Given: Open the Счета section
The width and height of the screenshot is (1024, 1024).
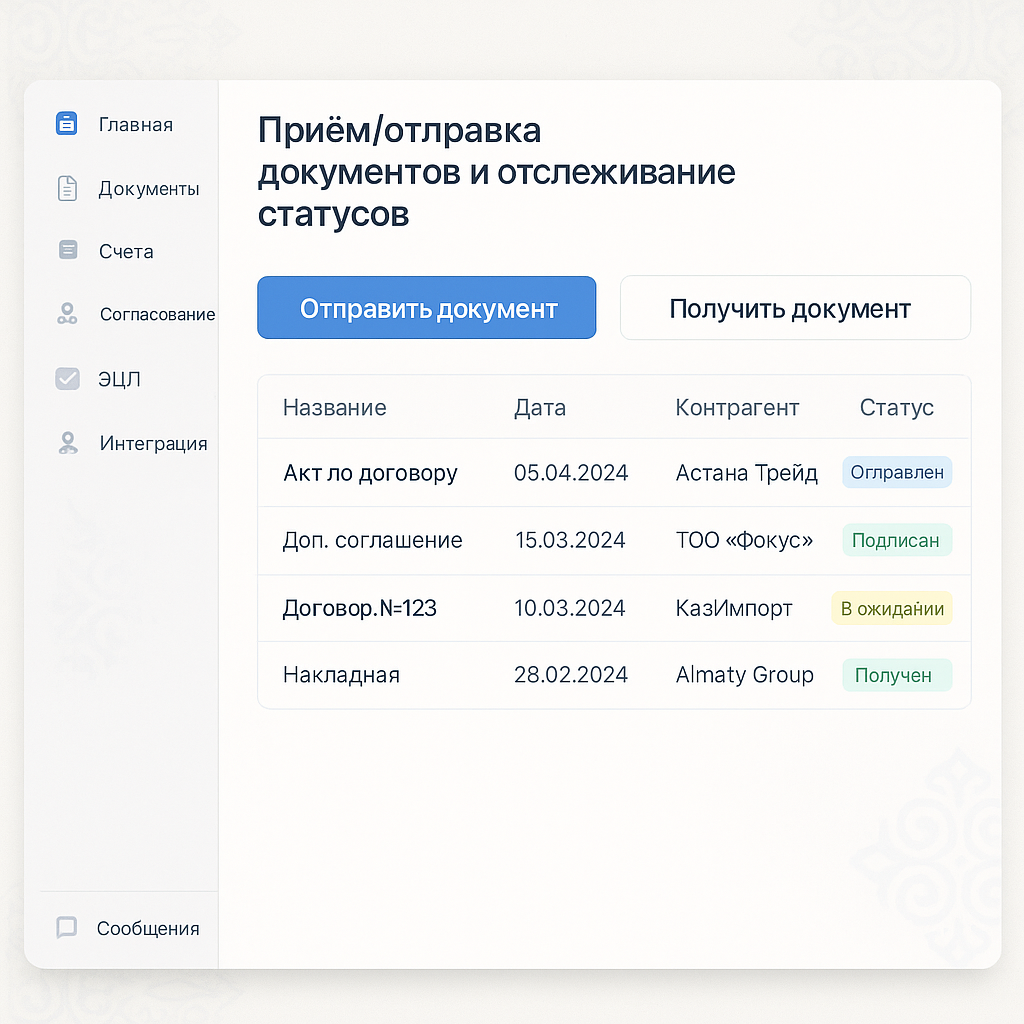Looking at the screenshot, I should click(x=126, y=251).
